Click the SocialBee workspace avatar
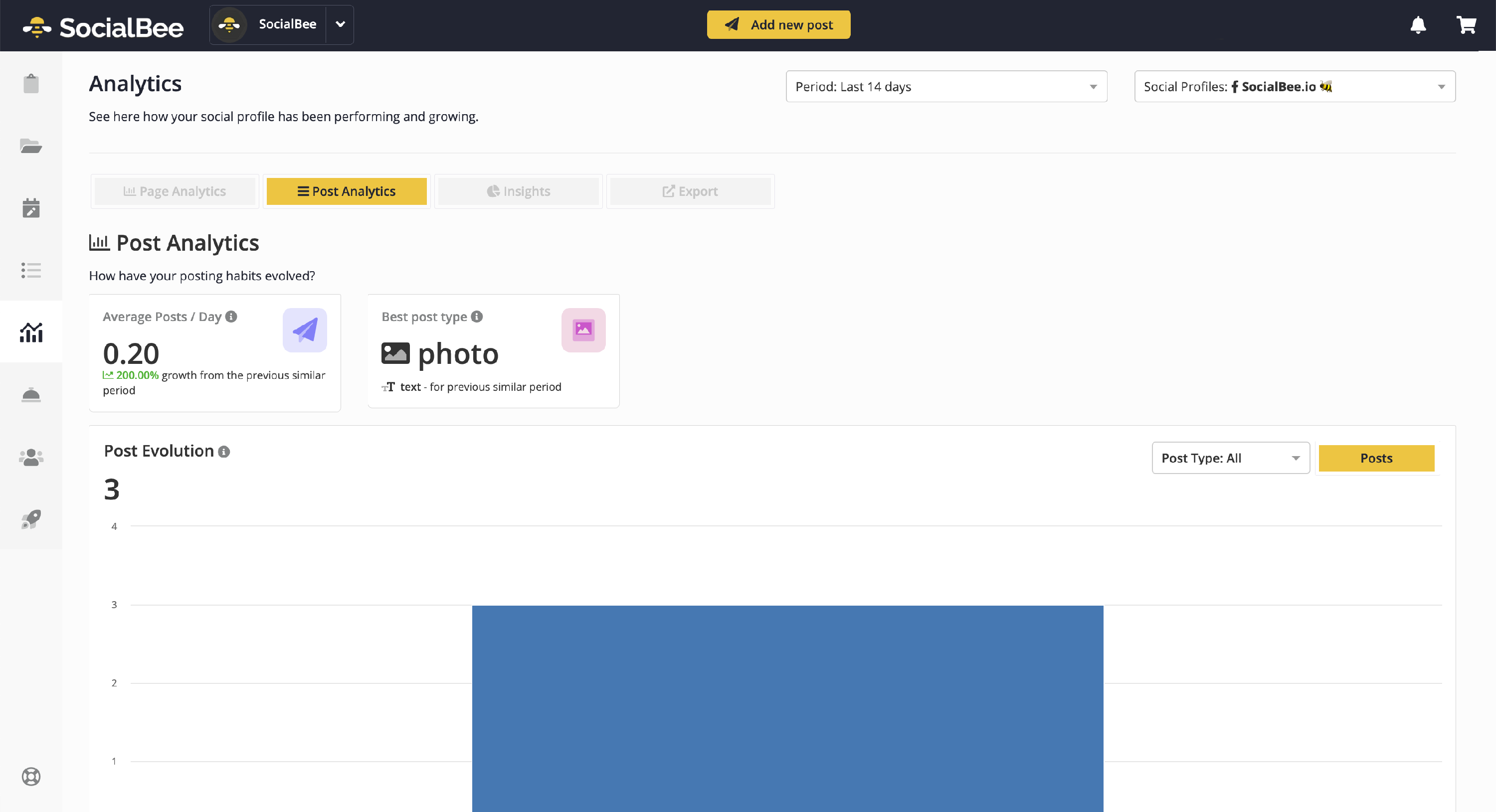This screenshot has width=1496, height=812. [229, 25]
